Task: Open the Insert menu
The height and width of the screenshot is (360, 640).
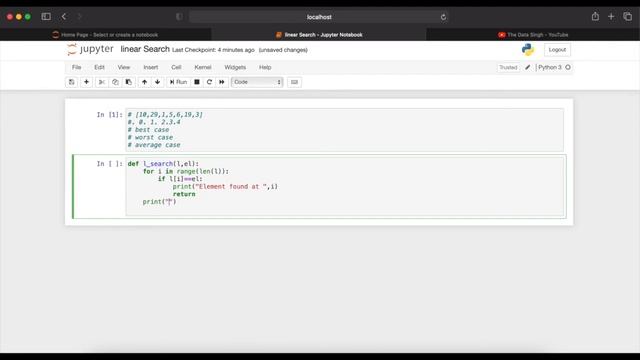Action: [x=151, y=67]
